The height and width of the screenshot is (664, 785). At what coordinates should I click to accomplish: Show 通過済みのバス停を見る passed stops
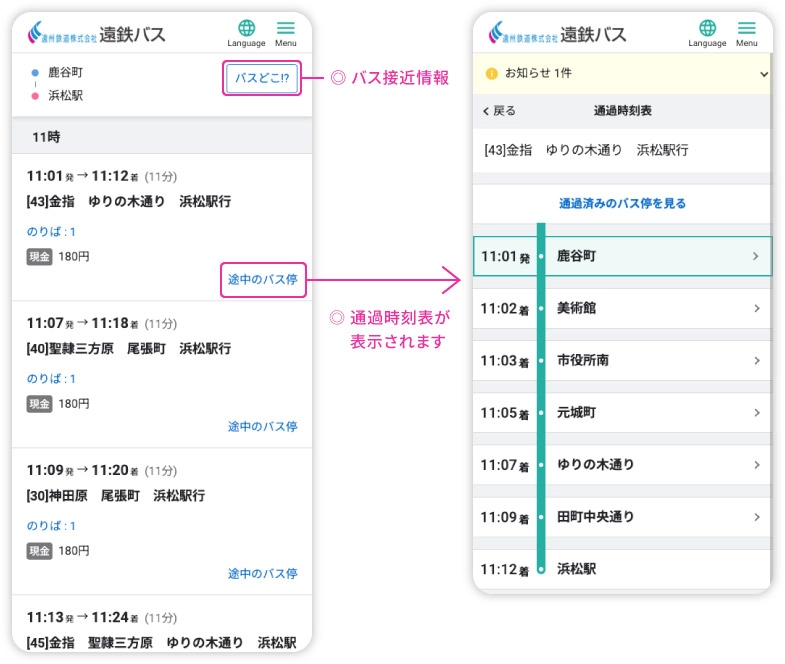[x=622, y=203]
